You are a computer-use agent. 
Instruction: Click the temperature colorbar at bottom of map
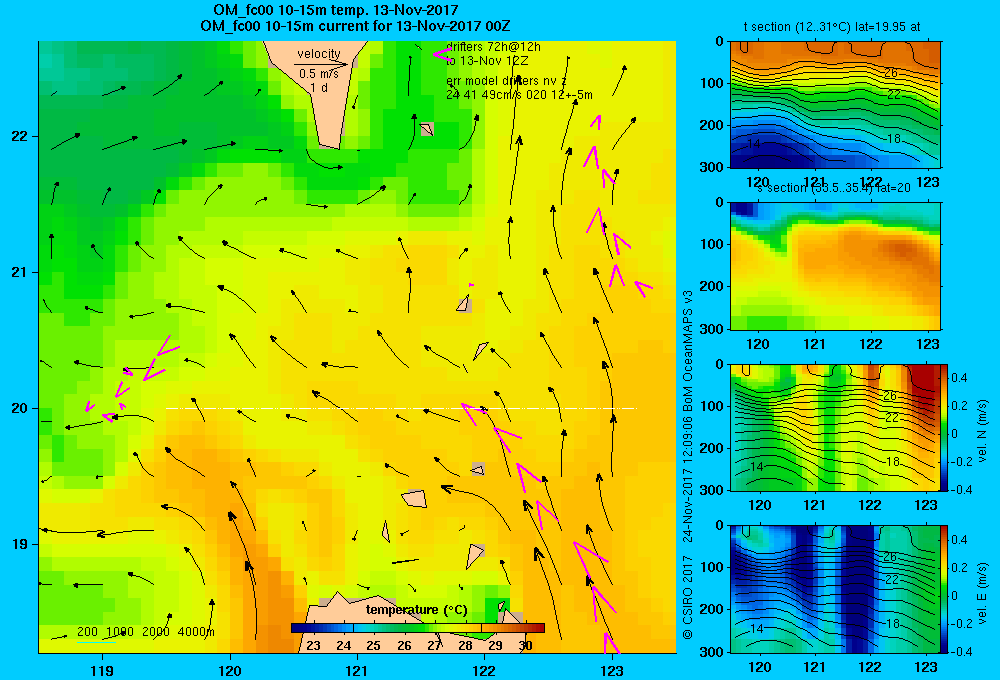pos(418,628)
